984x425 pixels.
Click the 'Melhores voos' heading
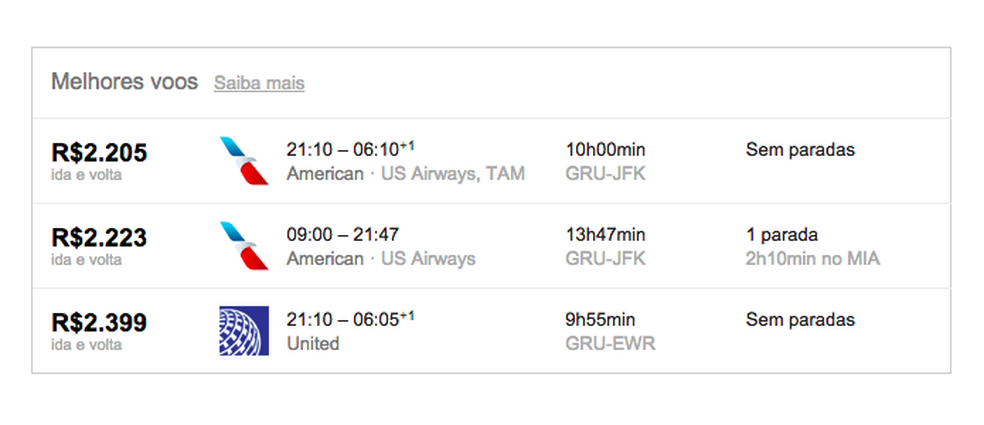point(125,82)
